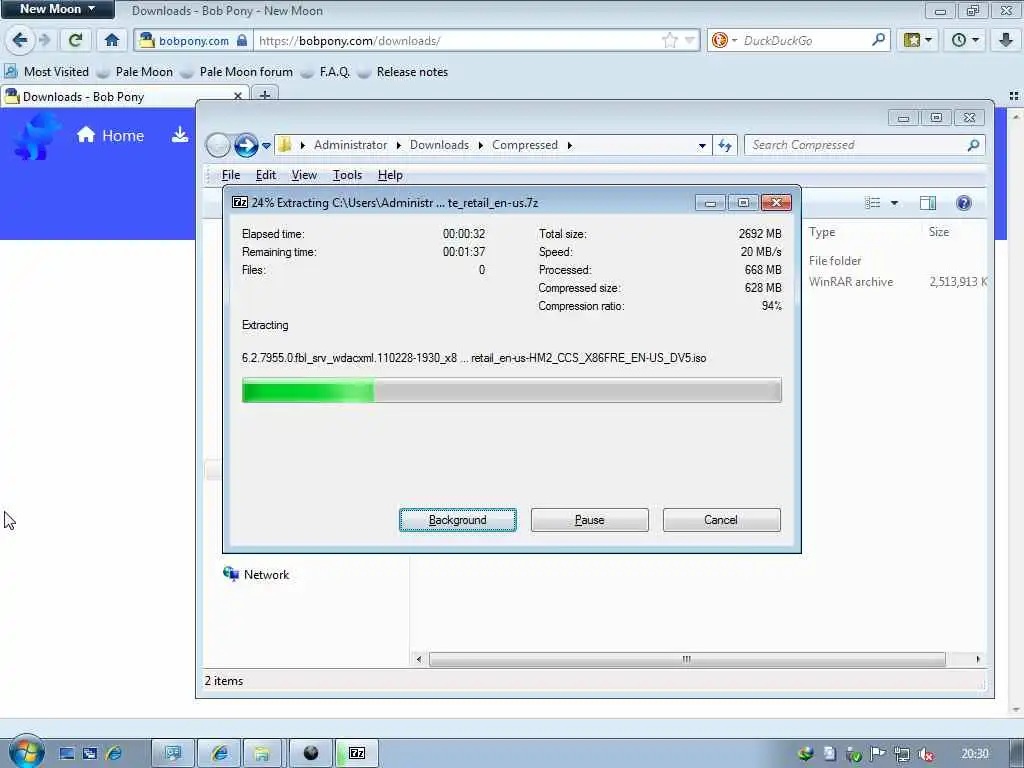Click the network tray icon
This screenshot has height=768, width=1024.
(x=902, y=754)
